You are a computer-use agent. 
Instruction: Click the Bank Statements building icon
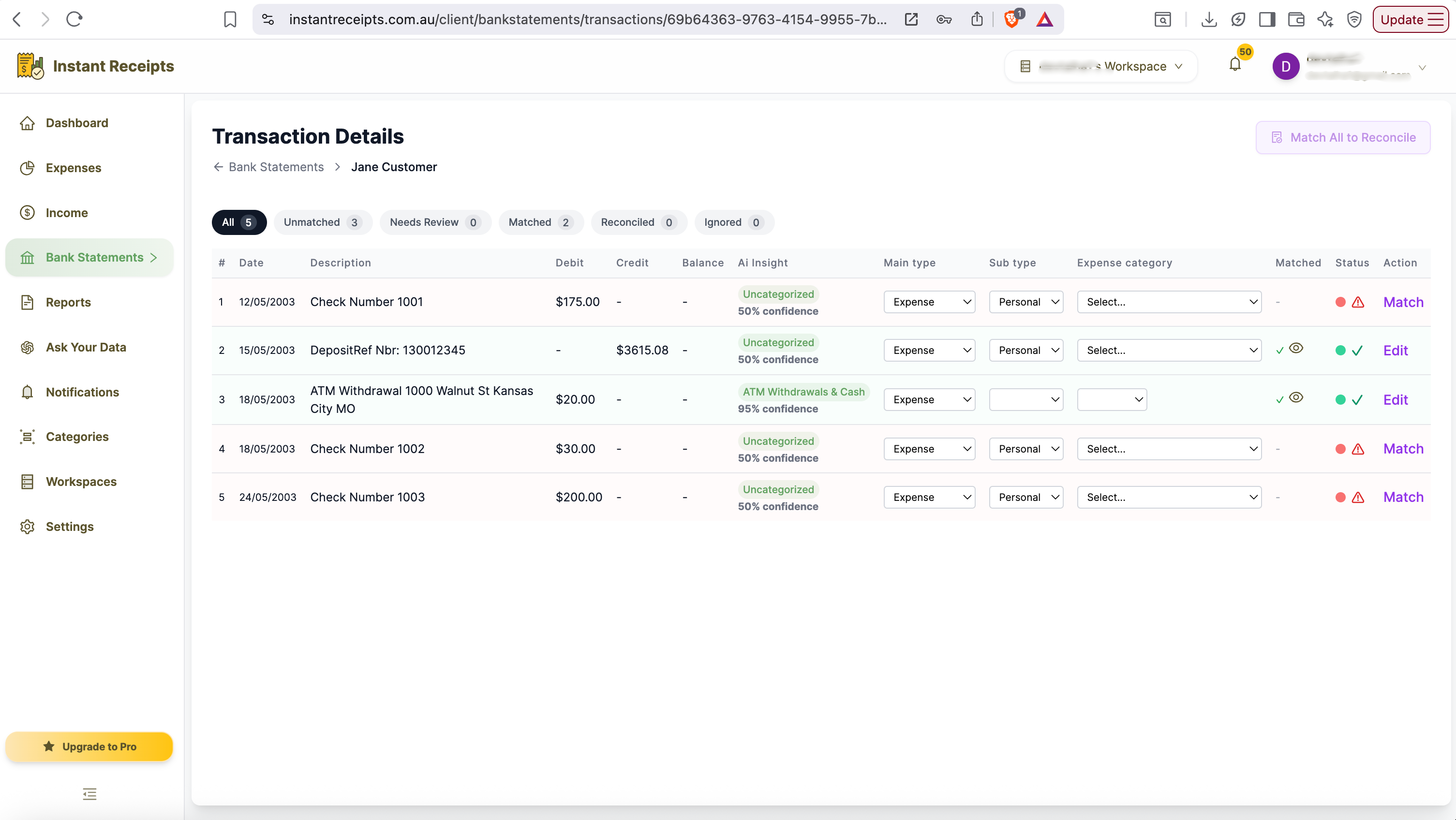[x=27, y=258]
